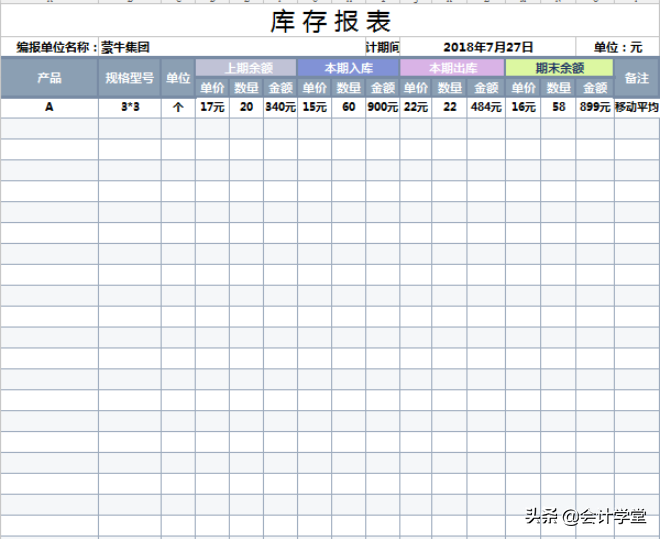Select the 上期余额 group header

(246, 68)
